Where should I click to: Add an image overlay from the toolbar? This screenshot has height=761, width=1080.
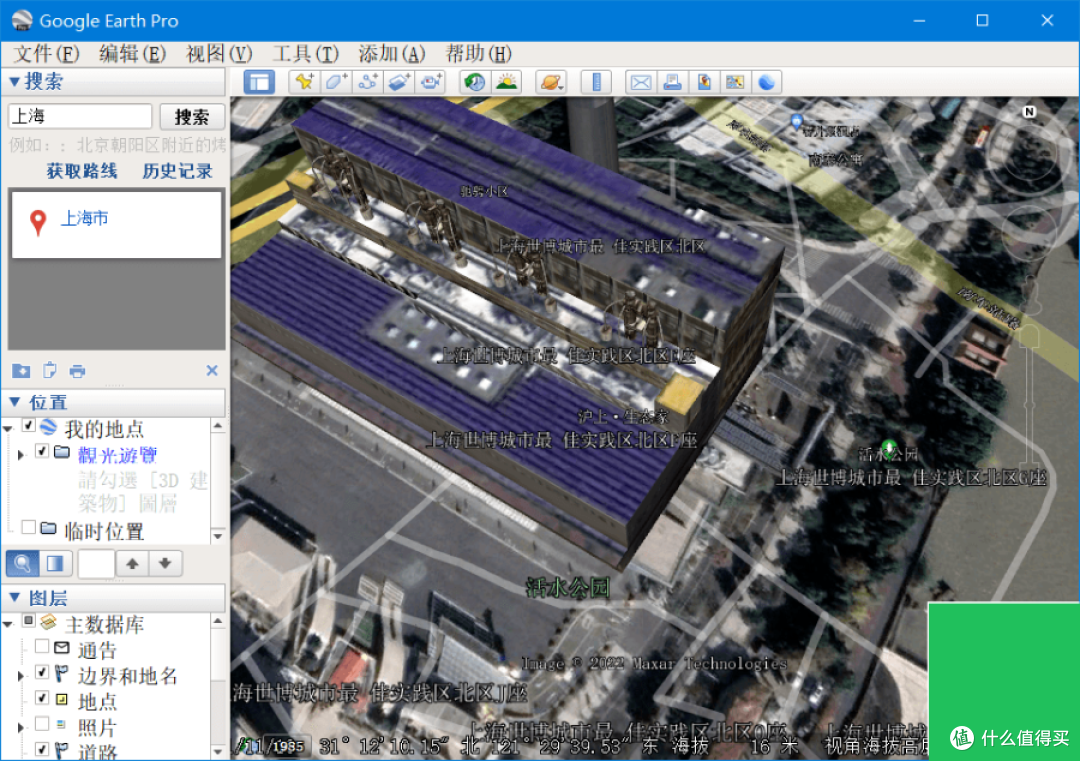[399, 83]
